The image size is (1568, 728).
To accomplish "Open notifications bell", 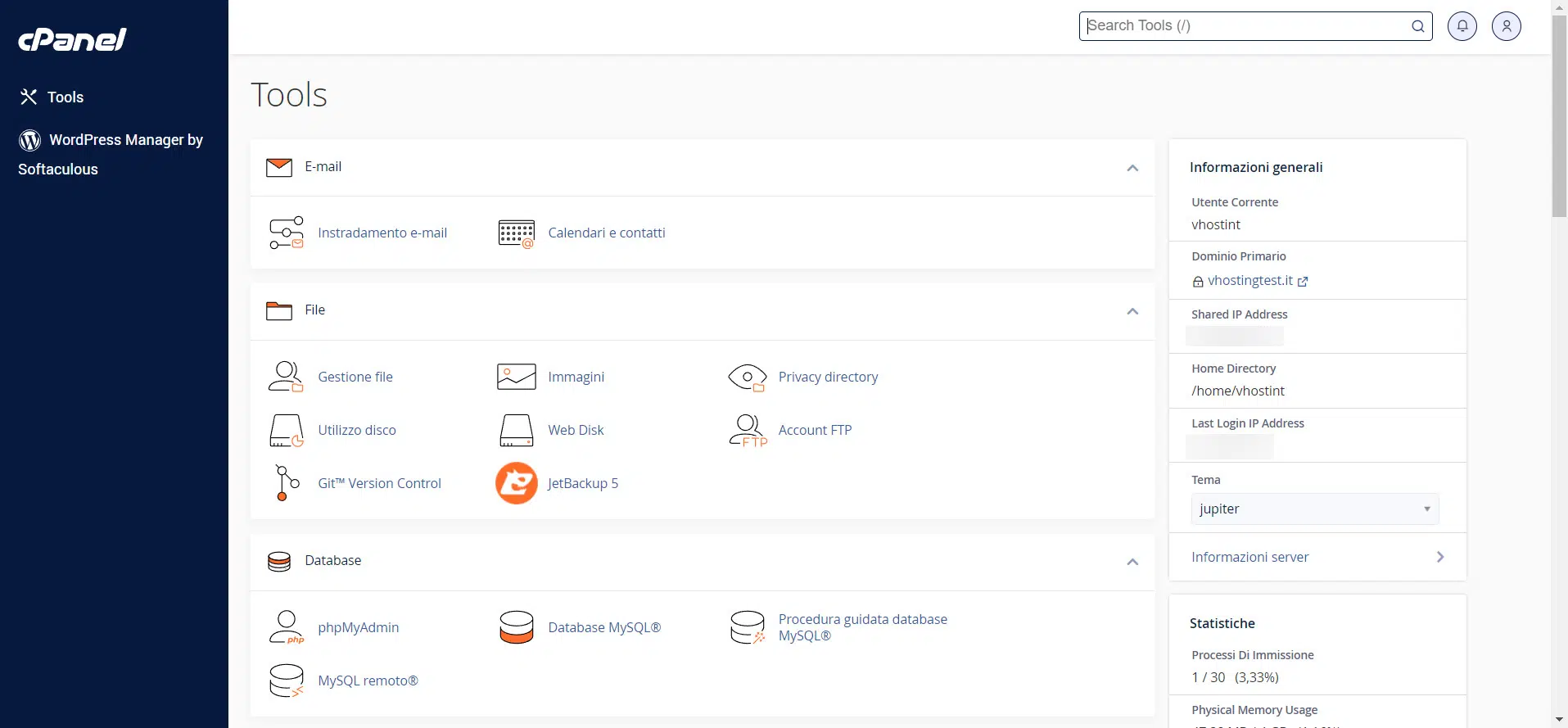I will coord(1462,26).
